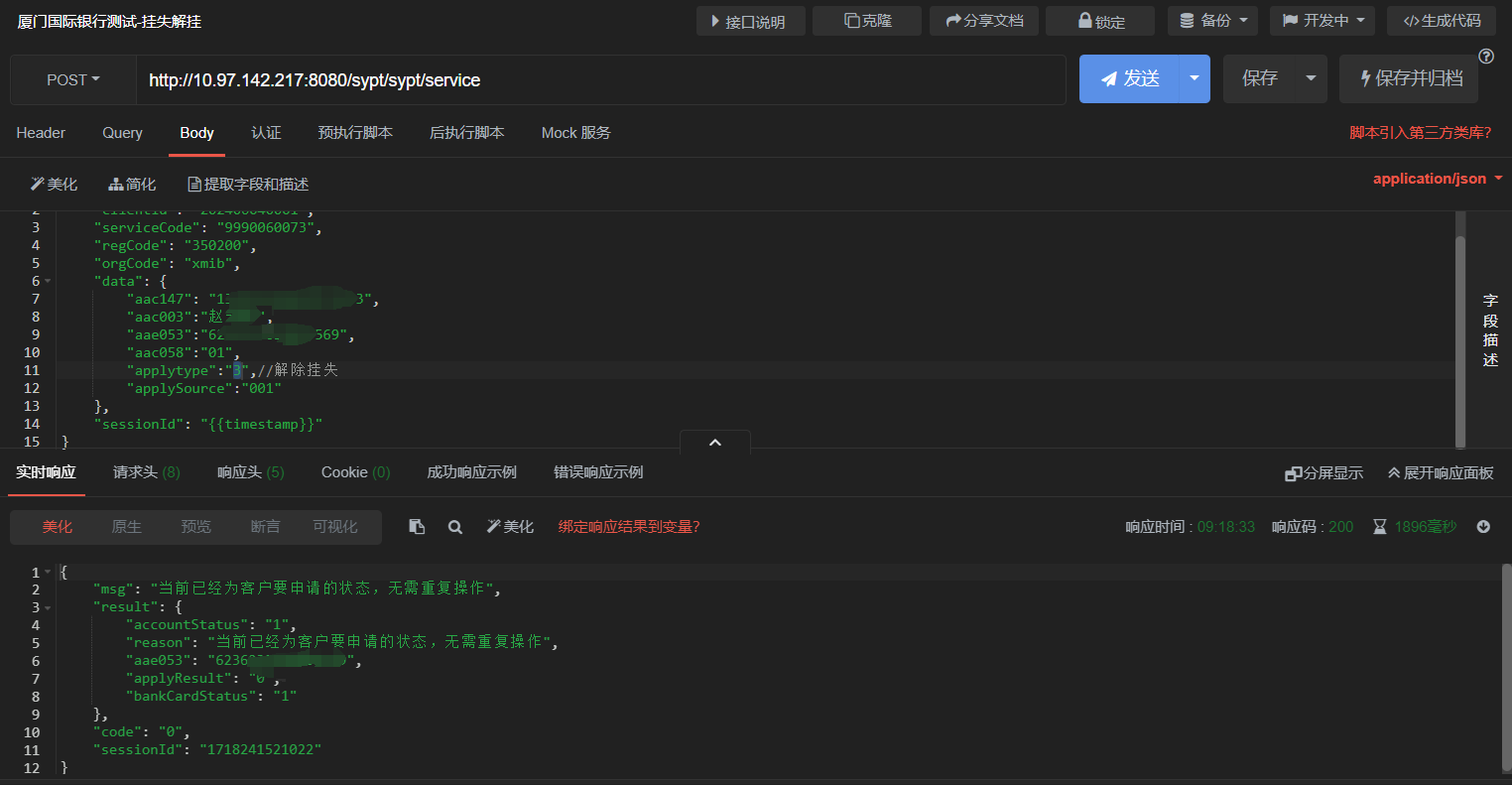
Task: Click the 美化 beautify button in body toolbar
Action: (54, 185)
